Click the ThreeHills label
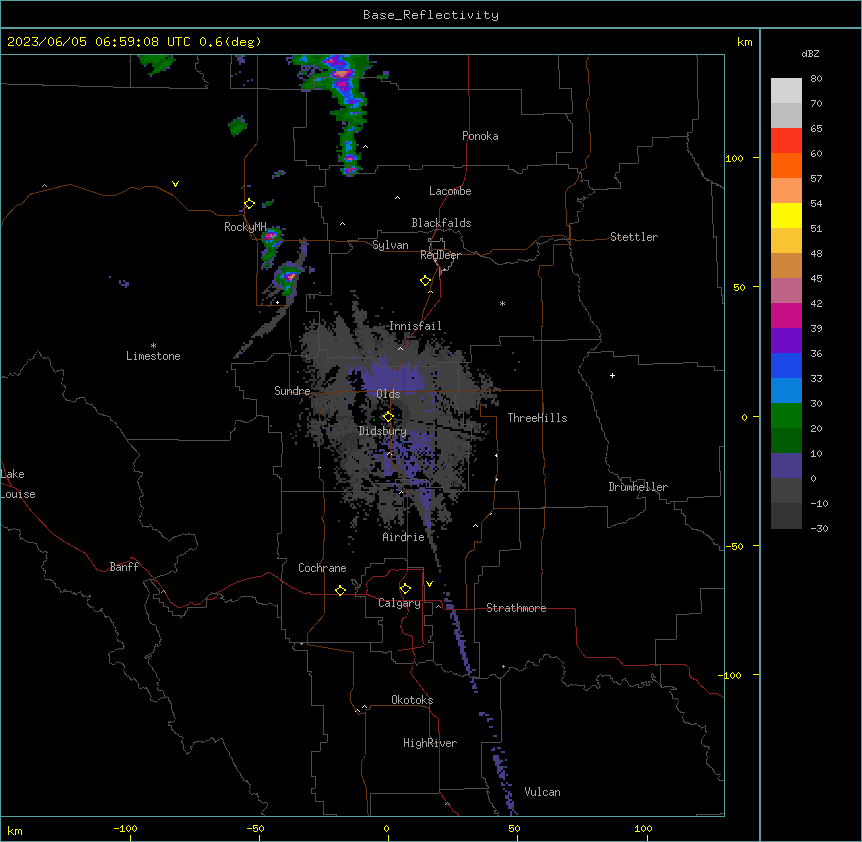Screen dimensions: 862x842 click(537, 418)
